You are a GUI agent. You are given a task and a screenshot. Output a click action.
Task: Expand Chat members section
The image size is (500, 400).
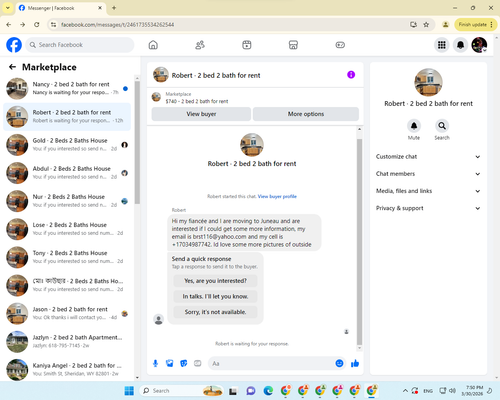428,174
